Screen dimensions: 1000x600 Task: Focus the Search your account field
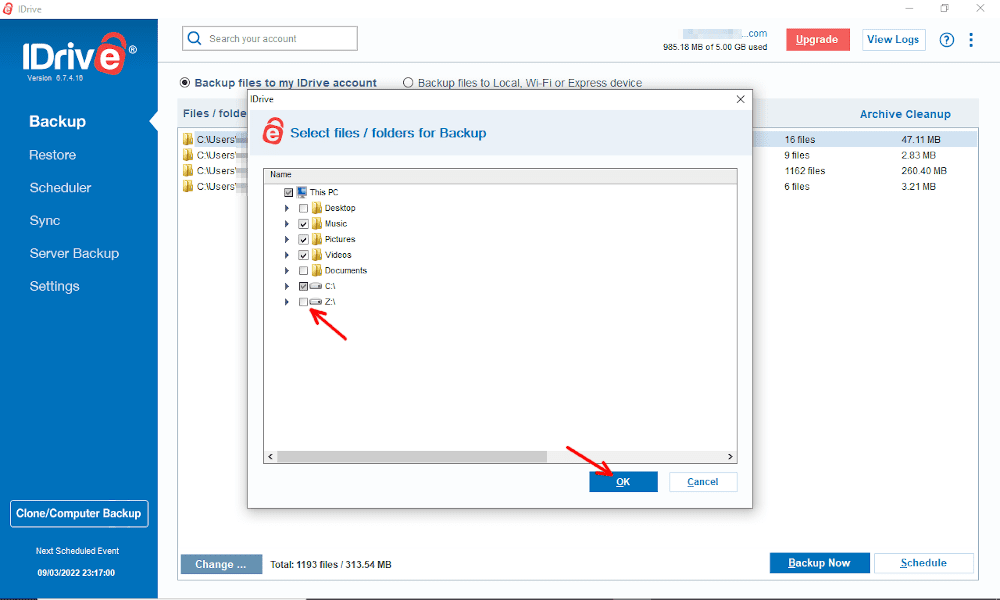point(270,38)
